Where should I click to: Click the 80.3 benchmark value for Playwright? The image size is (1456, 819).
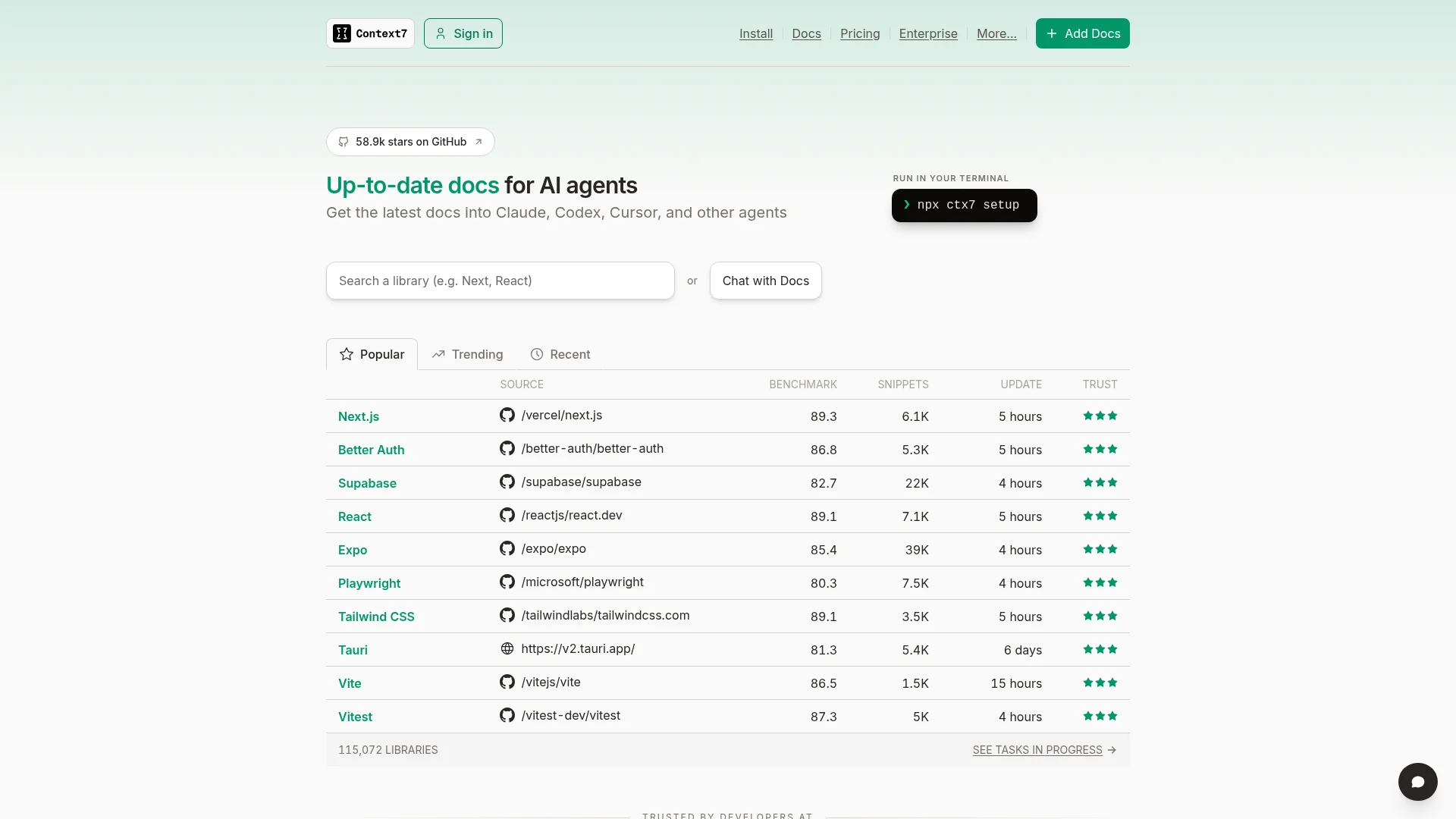click(824, 583)
